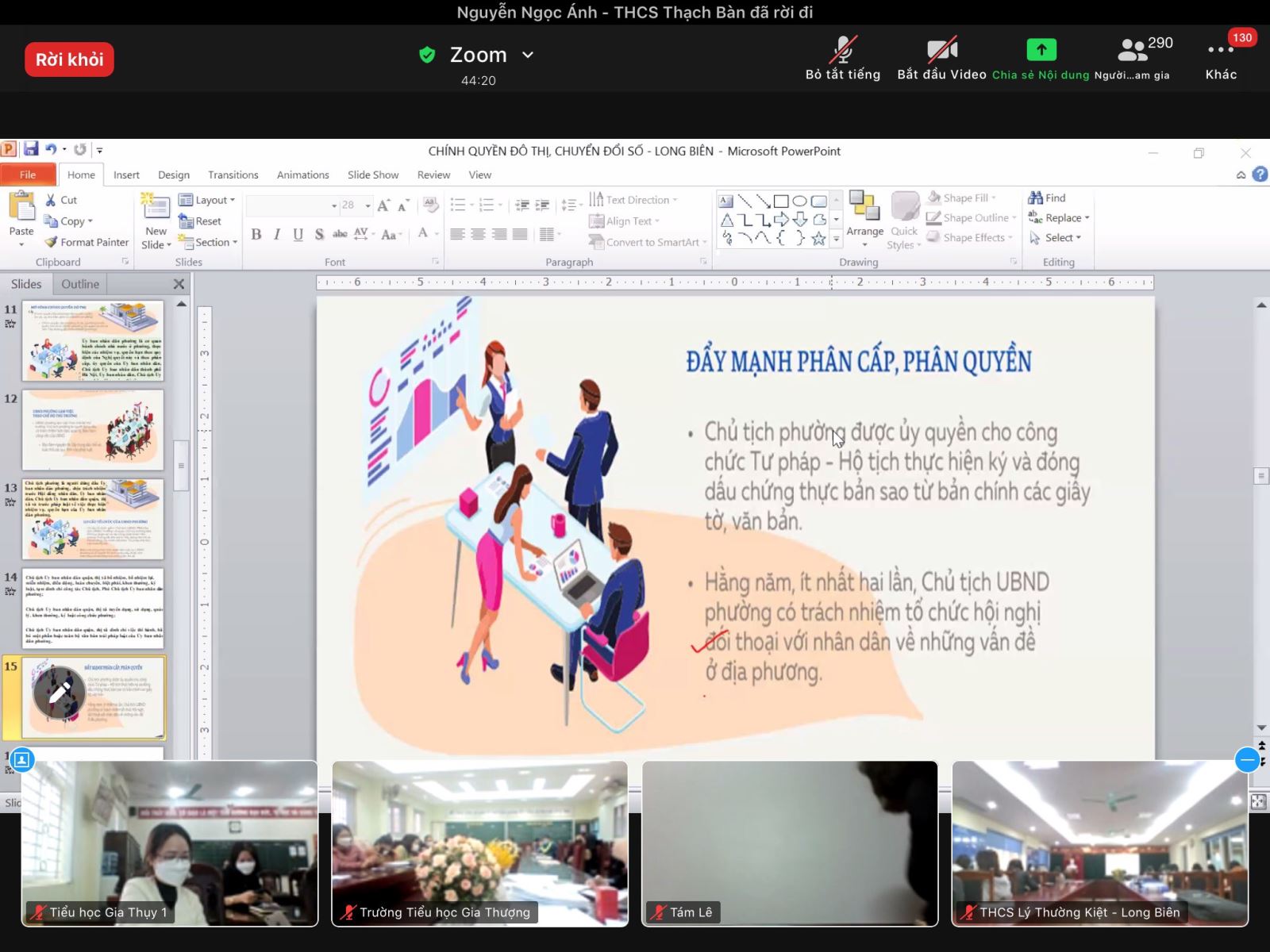Click the Replace button in Editing group
The height and width of the screenshot is (952, 1270).
1058,217
